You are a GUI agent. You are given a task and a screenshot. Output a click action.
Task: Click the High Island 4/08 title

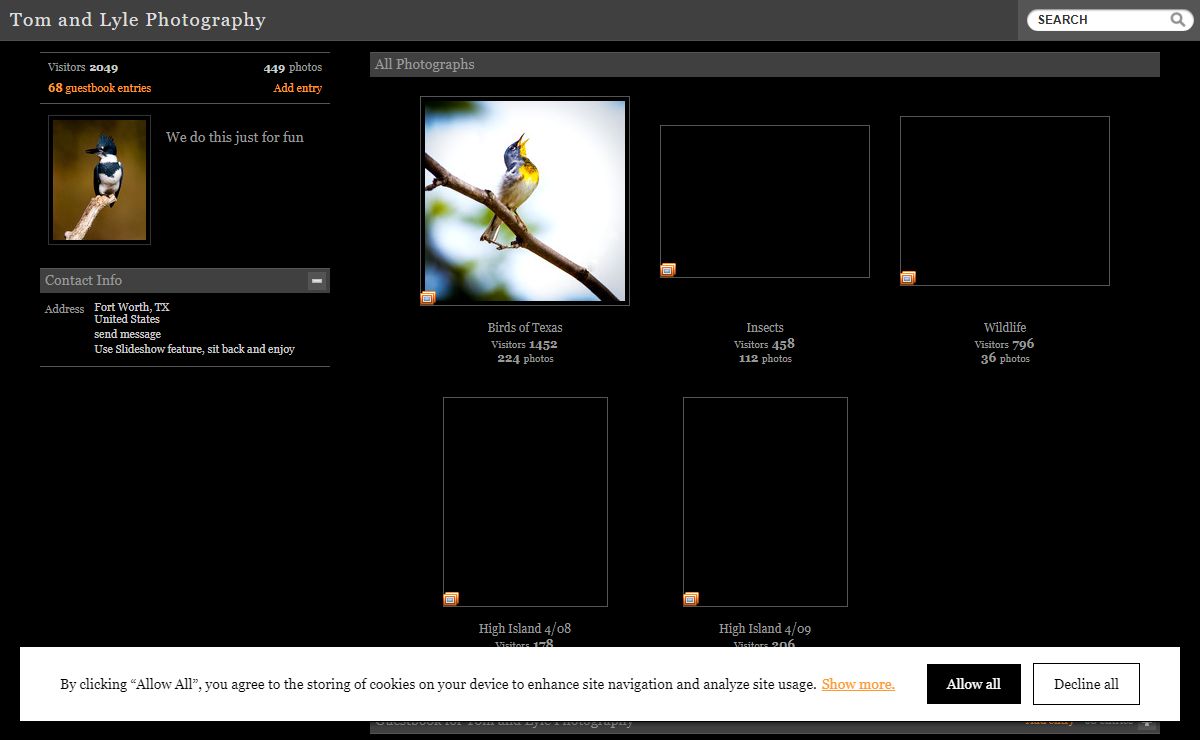coord(525,629)
